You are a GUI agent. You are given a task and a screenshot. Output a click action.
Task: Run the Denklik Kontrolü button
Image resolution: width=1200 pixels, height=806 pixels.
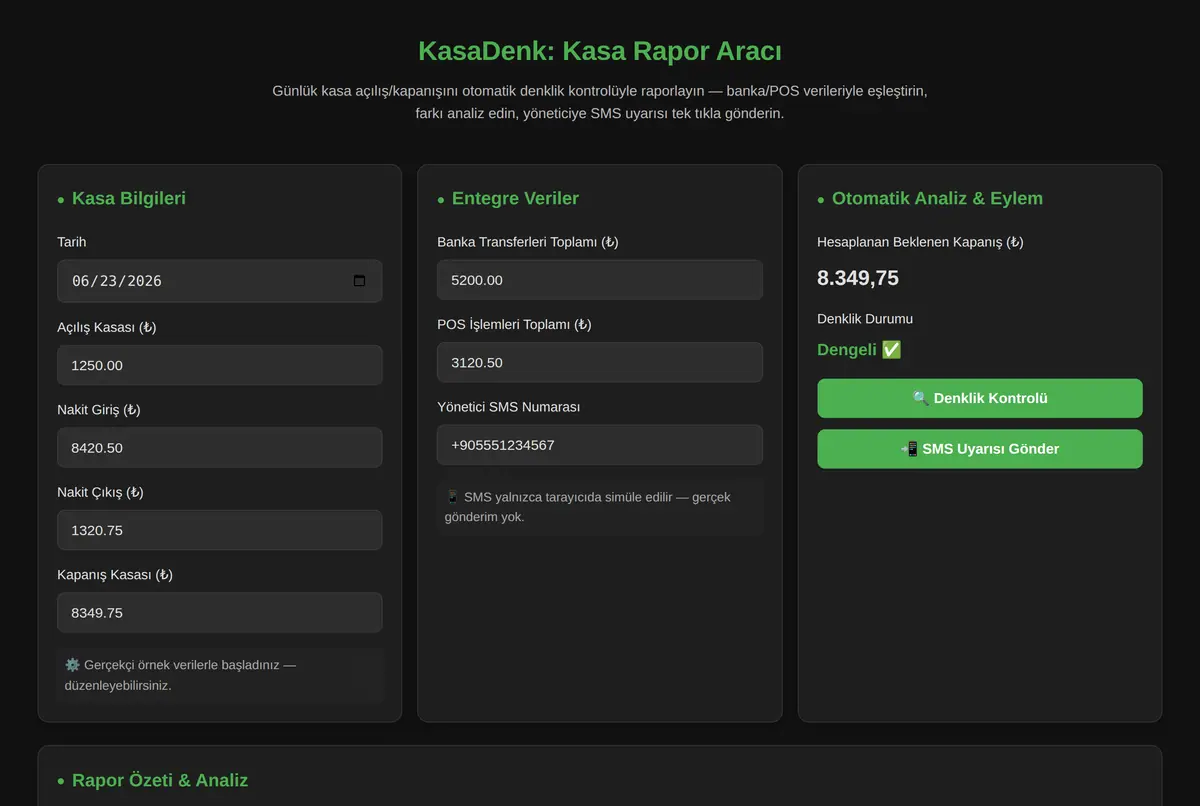point(980,398)
